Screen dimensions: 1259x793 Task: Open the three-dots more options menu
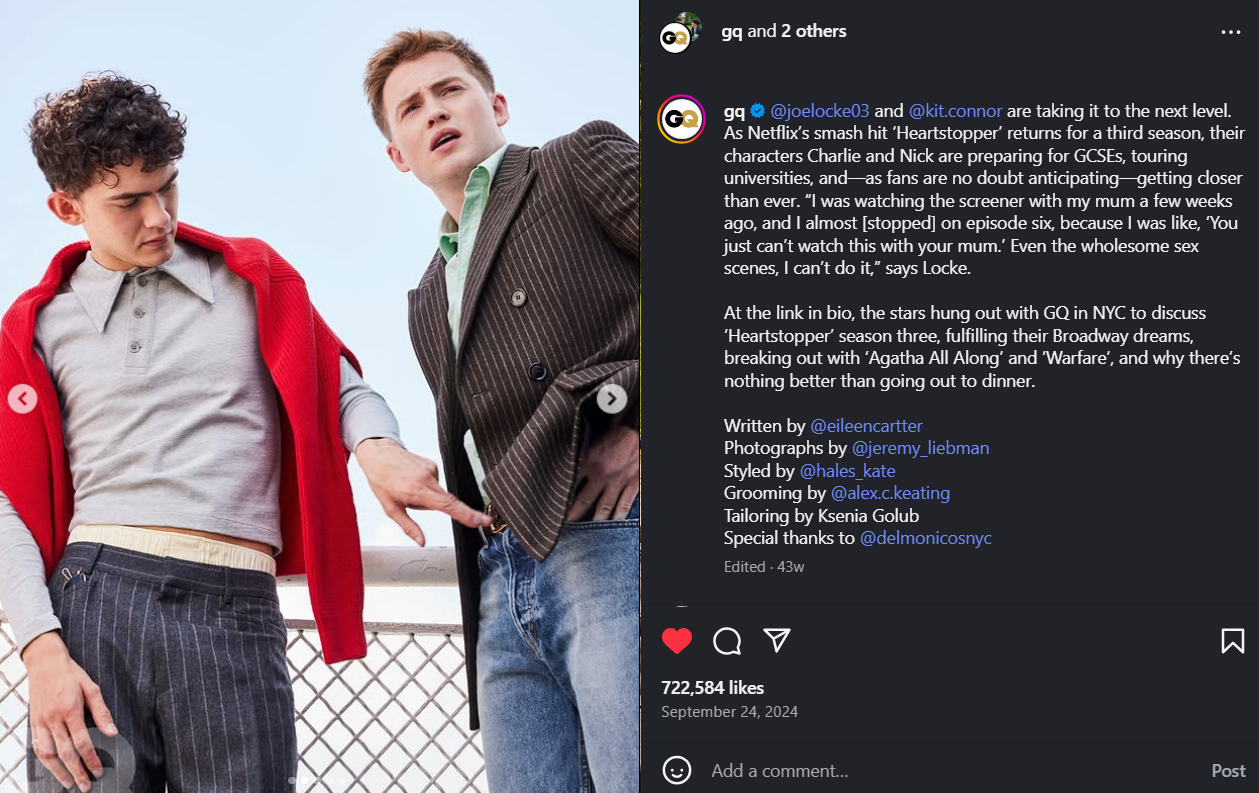click(1231, 32)
